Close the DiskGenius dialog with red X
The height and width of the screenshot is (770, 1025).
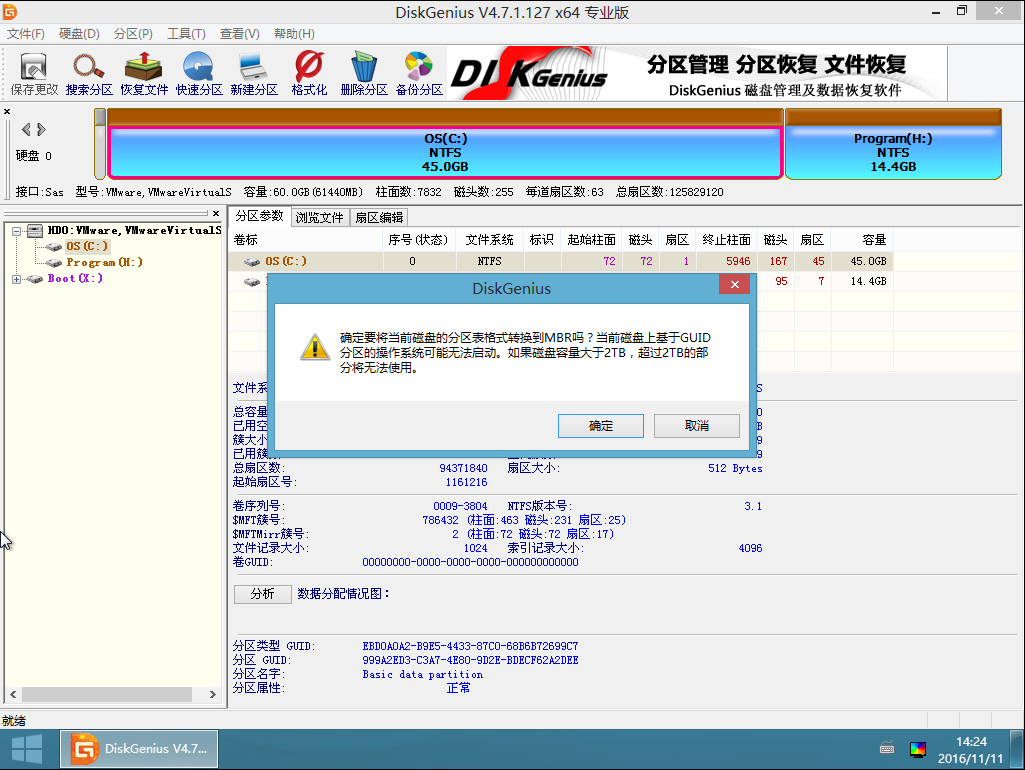tap(734, 284)
